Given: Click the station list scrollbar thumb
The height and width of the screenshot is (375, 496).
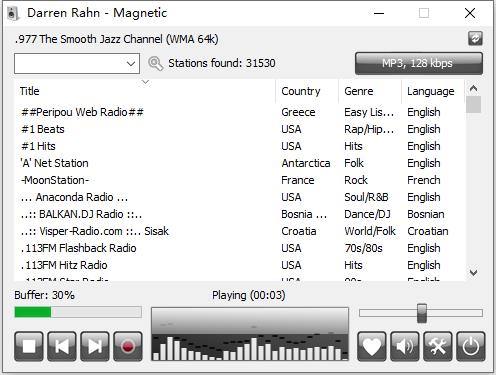Looking at the screenshot, I should click(473, 105).
